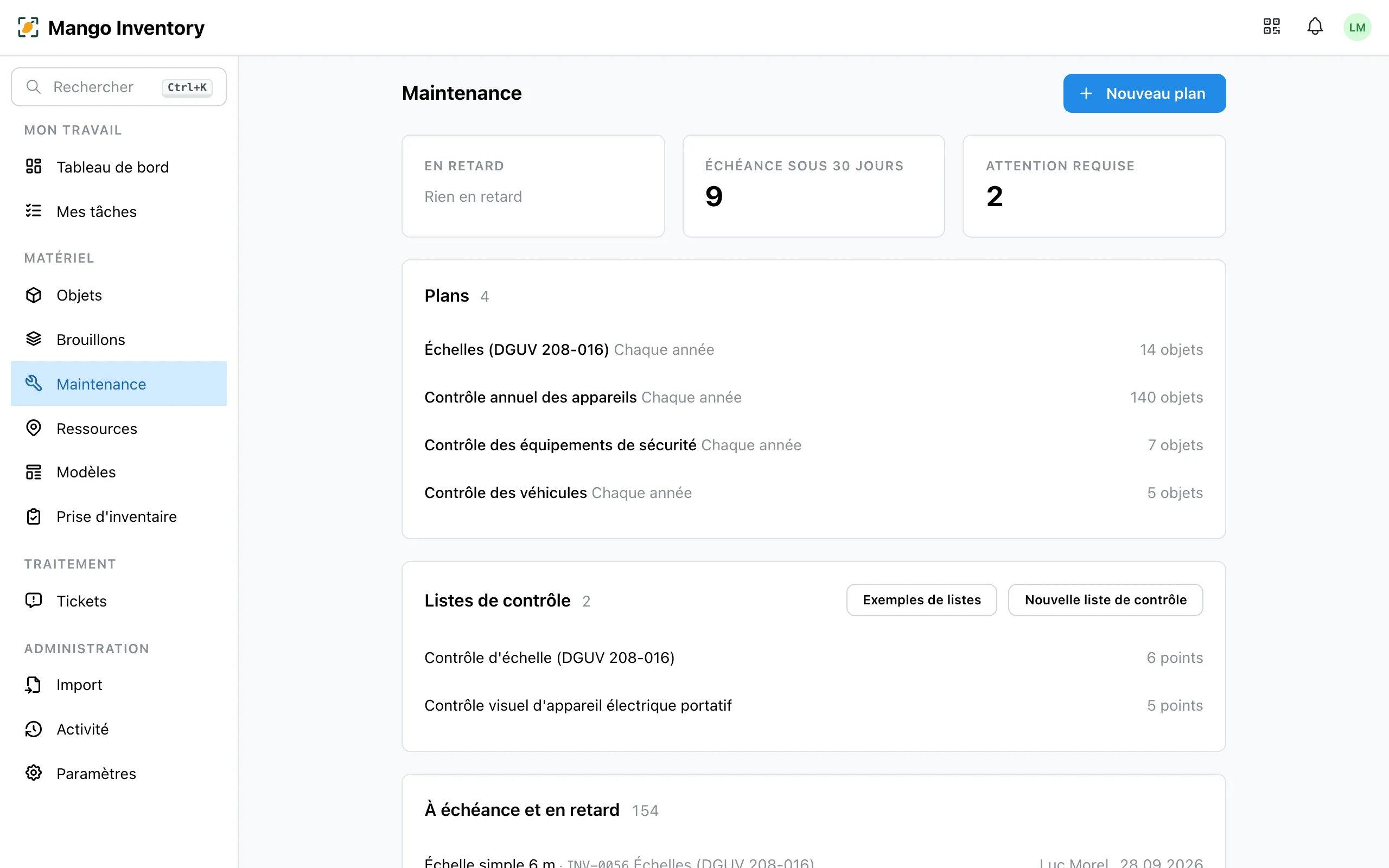This screenshot has width=1389, height=868.
Task: Click the Ressources location pin icon
Action: click(x=34, y=428)
